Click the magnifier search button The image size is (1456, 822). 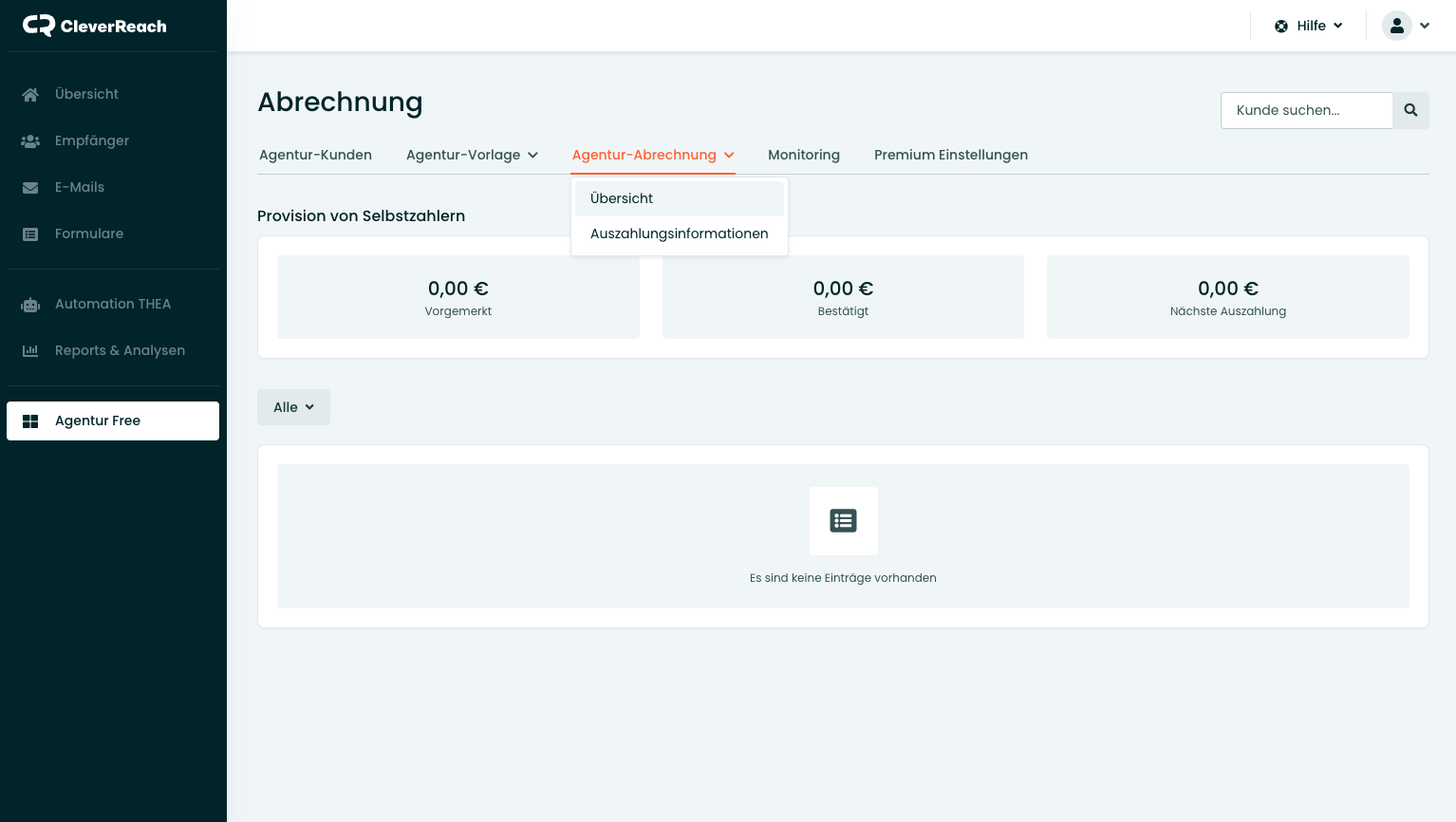(1410, 110)
